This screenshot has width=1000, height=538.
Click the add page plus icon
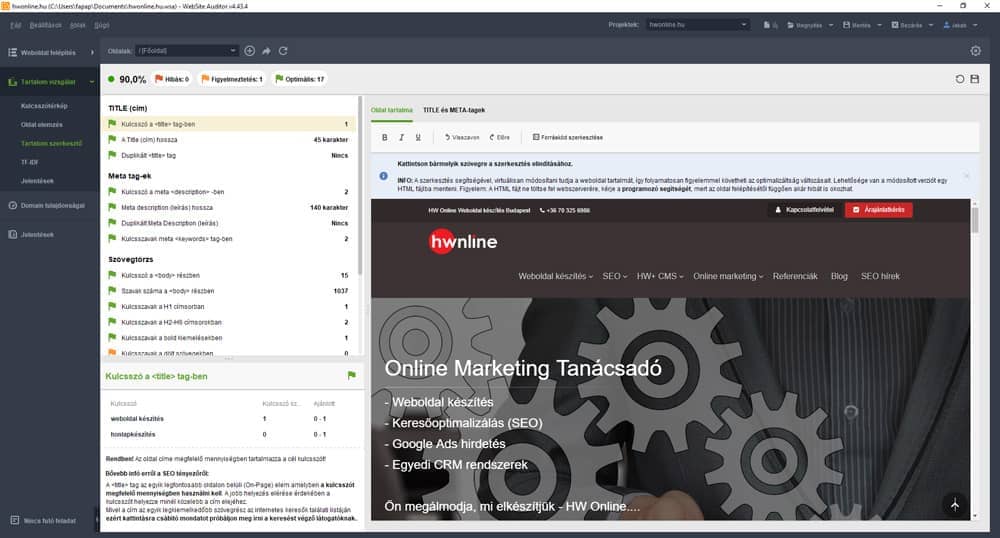249,51
